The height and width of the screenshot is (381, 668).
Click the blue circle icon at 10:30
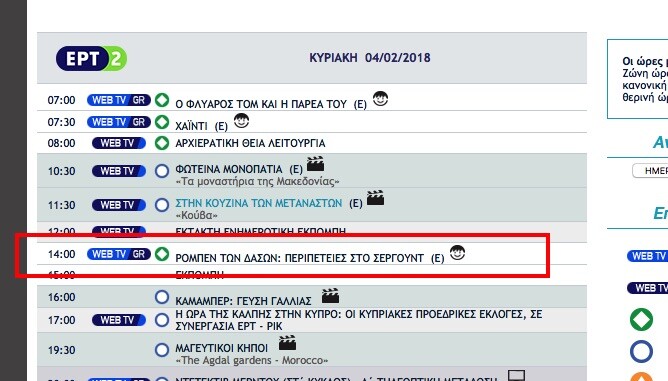(162, 171)
